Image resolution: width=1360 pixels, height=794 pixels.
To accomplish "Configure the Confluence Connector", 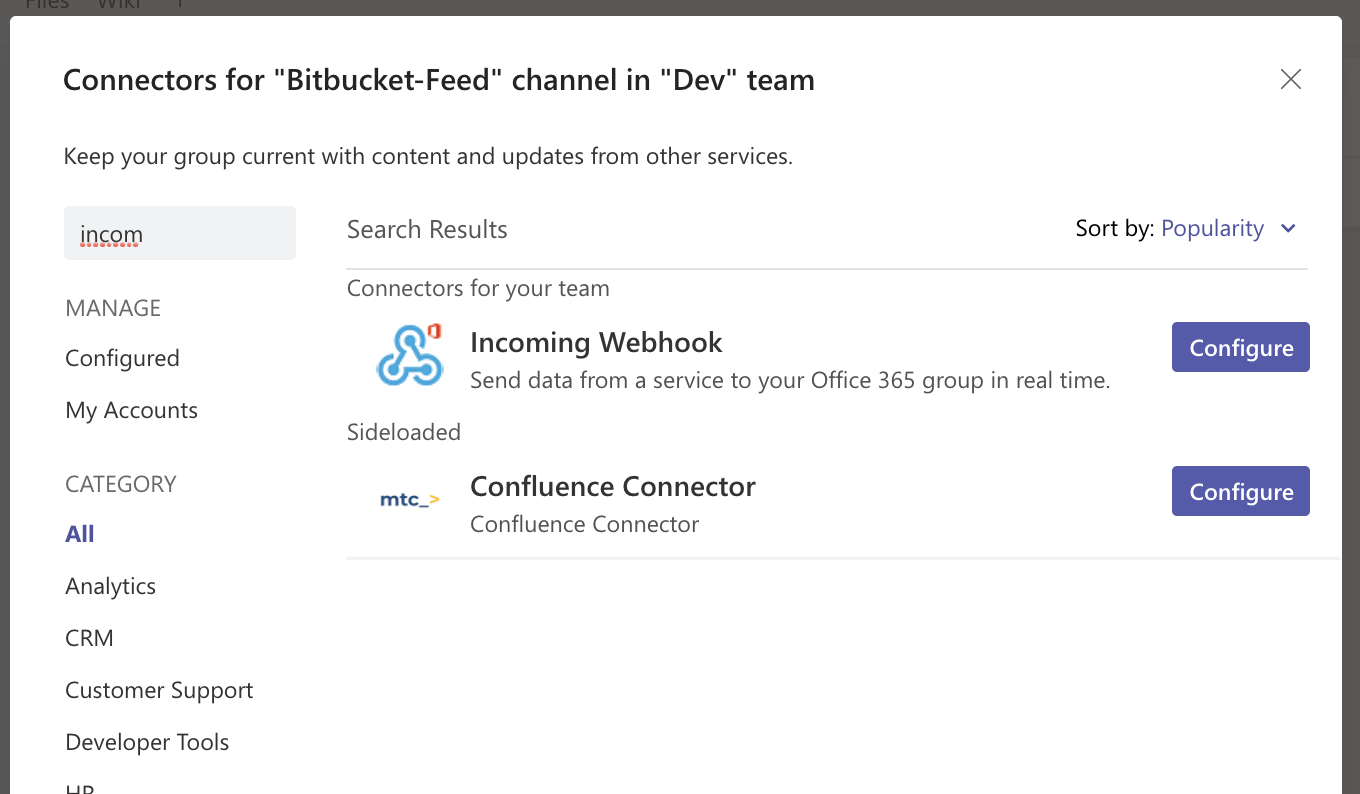I will (1240, 491).
